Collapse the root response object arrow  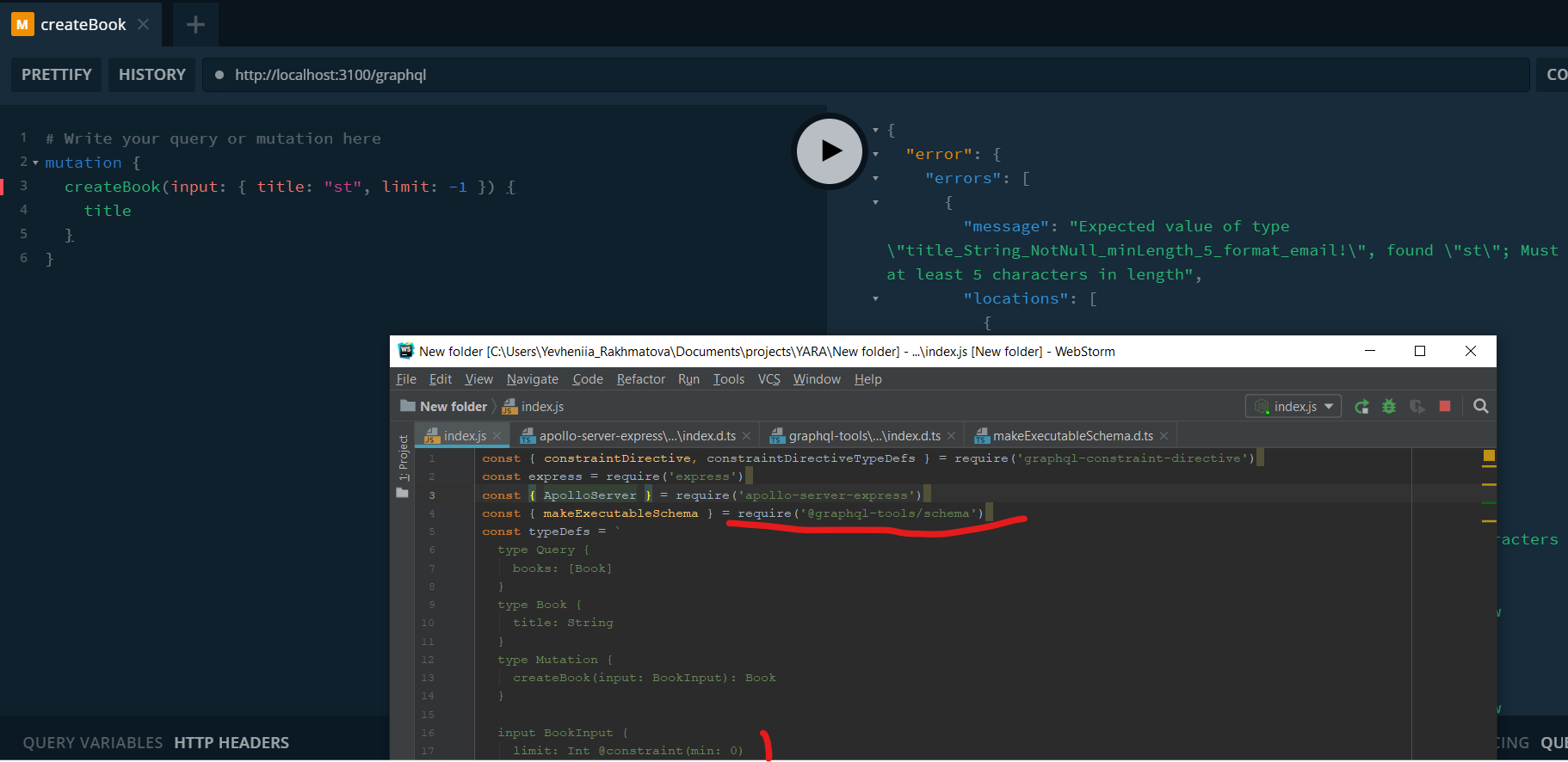(875, 130)
